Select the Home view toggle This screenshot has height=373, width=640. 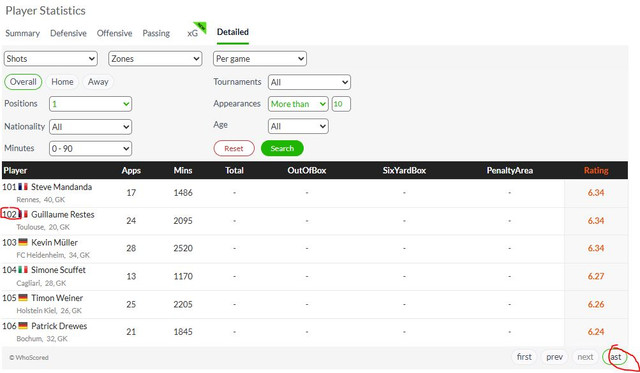pyautogui.click(x=62, y=82)
